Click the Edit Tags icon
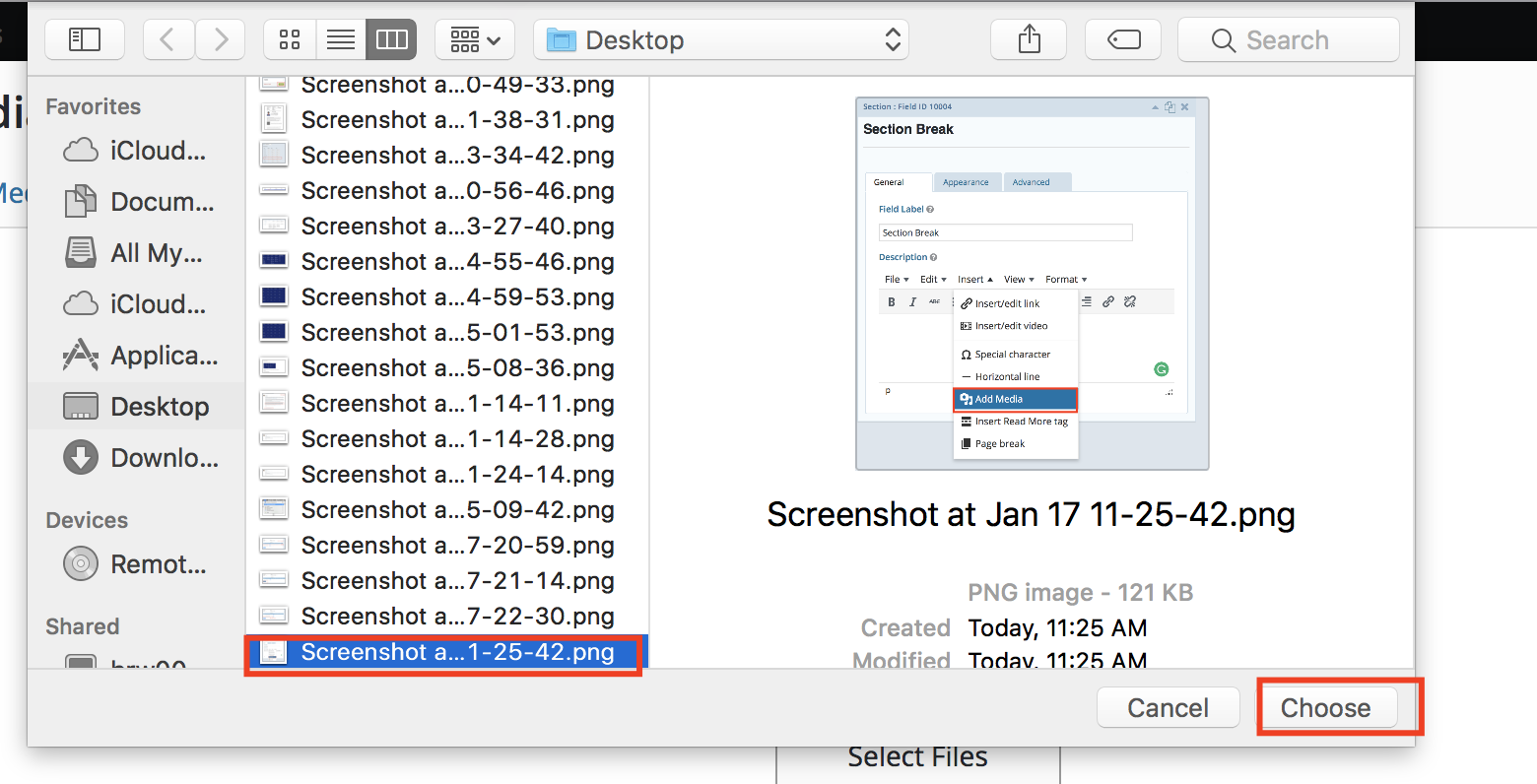This screenshot has height=784, width=1537. click(x=1124, y=39)
